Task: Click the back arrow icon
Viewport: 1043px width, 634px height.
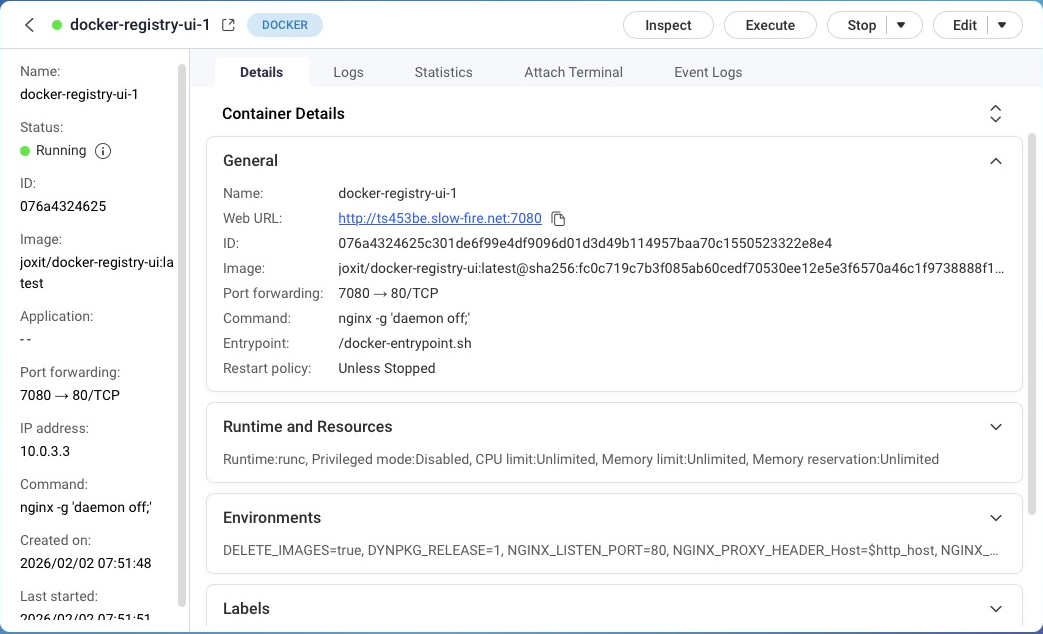Action: click(x=29, y=25)
